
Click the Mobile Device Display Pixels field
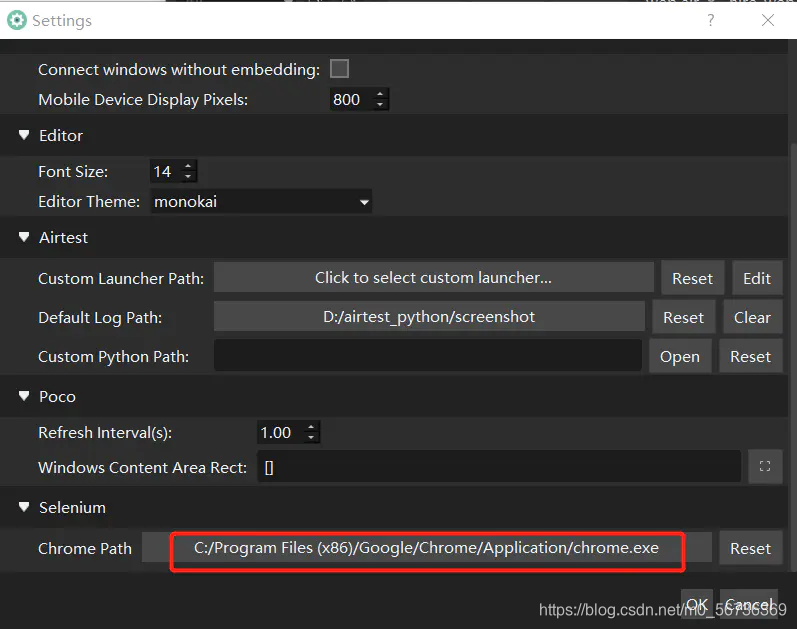click(352, 100)
